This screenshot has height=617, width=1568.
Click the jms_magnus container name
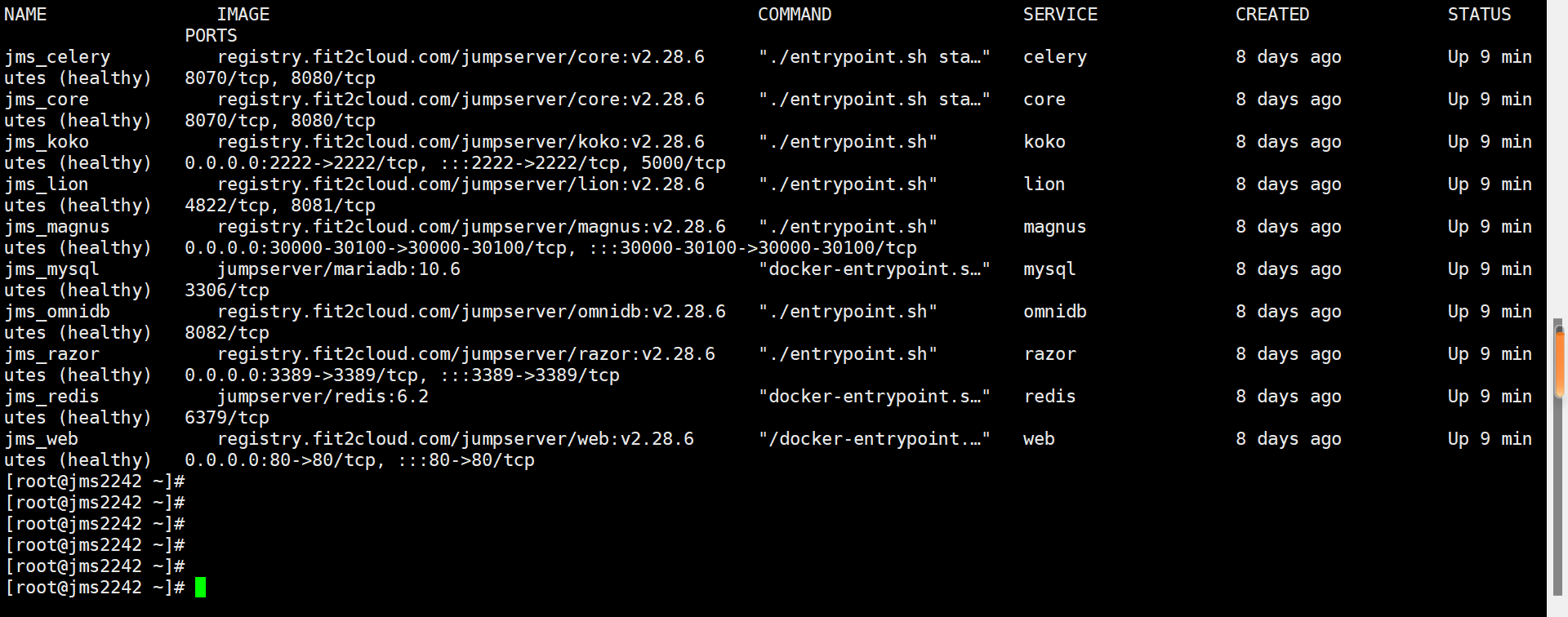click(57, 227)
